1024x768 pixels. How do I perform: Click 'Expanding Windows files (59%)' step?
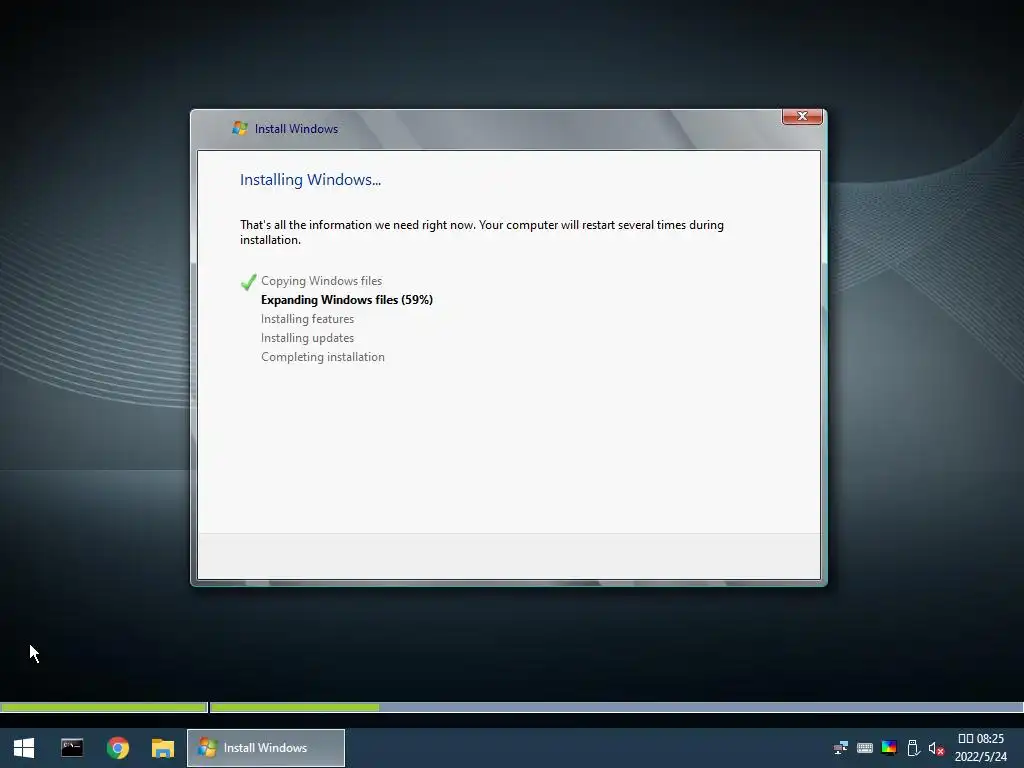click(x=347, y=300)
